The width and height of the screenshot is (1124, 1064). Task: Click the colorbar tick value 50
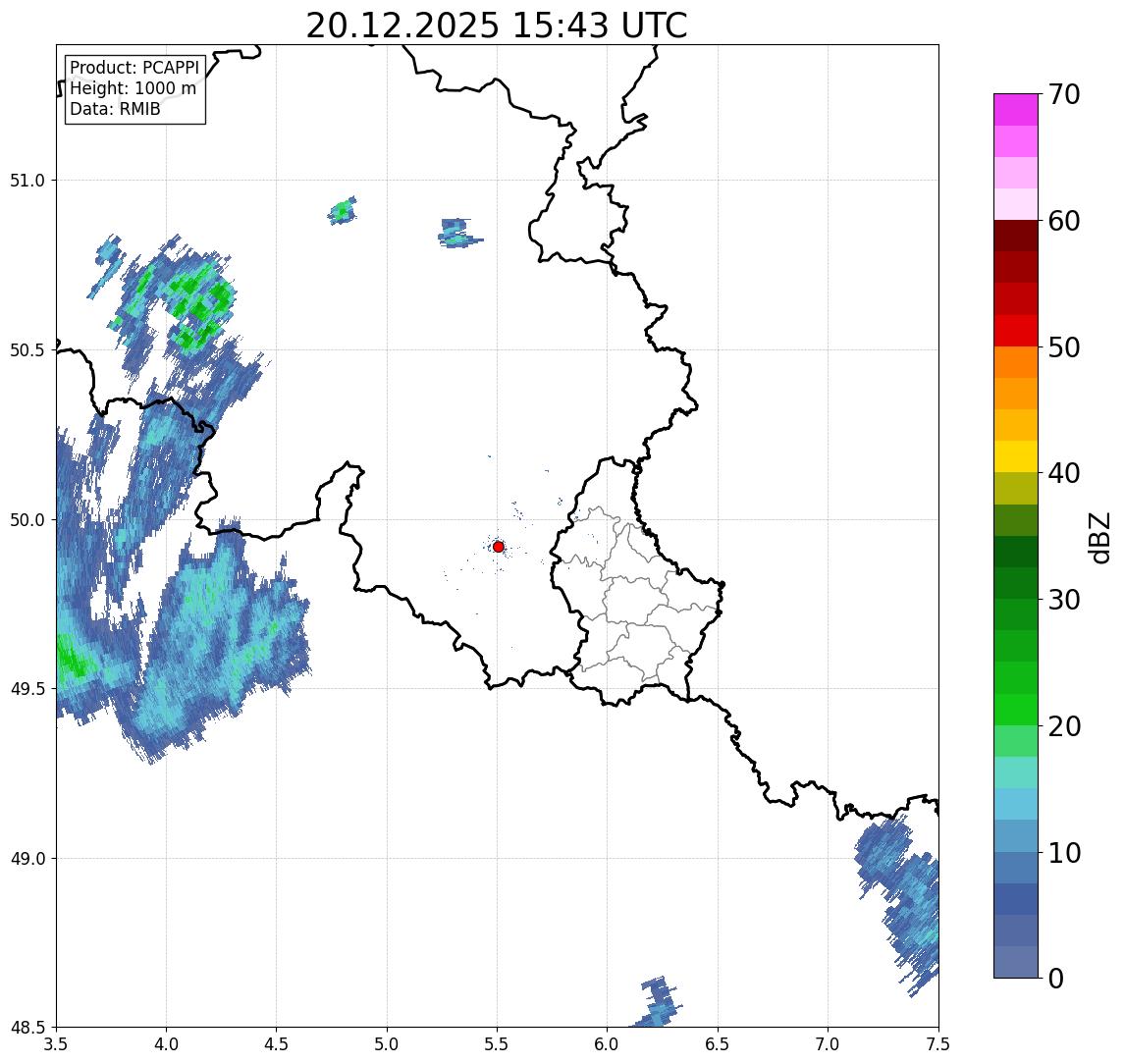(1063, 347)
